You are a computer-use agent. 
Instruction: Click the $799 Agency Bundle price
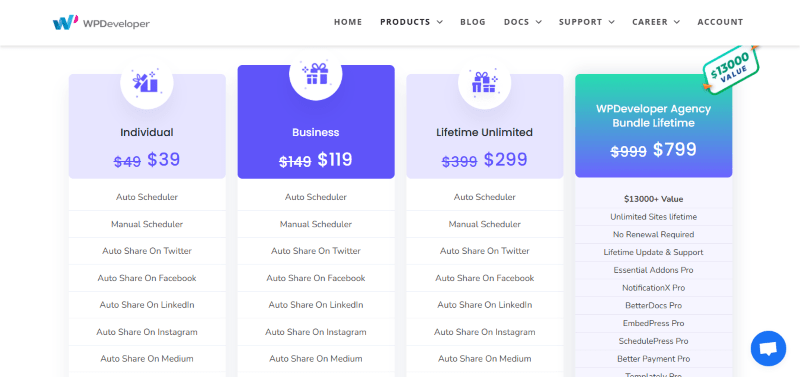tap(674, 149)
